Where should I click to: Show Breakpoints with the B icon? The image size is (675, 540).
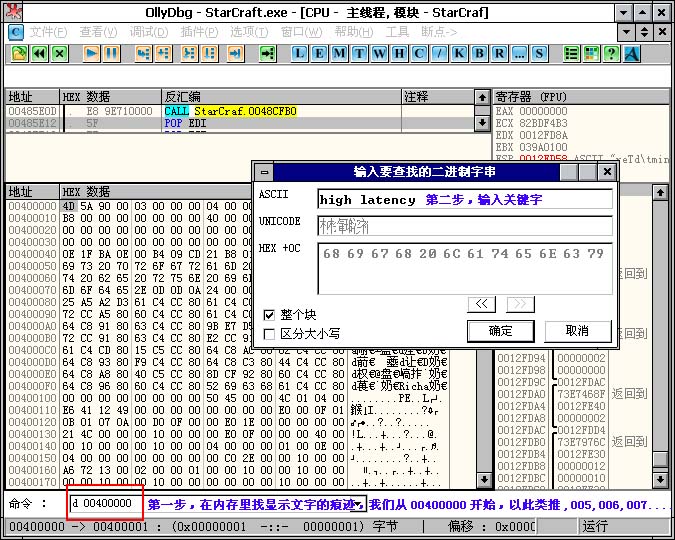tap(479, 54)
